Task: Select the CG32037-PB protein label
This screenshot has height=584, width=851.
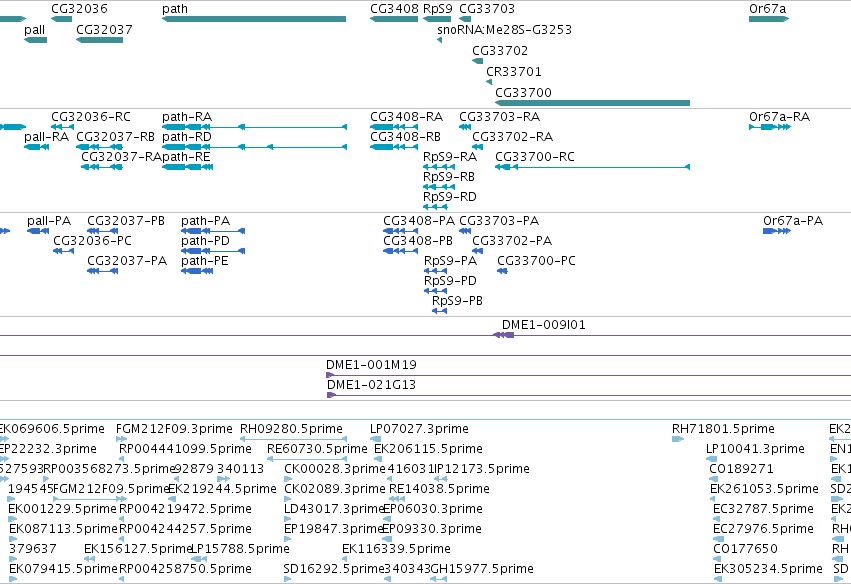Action: pos(126,221)
